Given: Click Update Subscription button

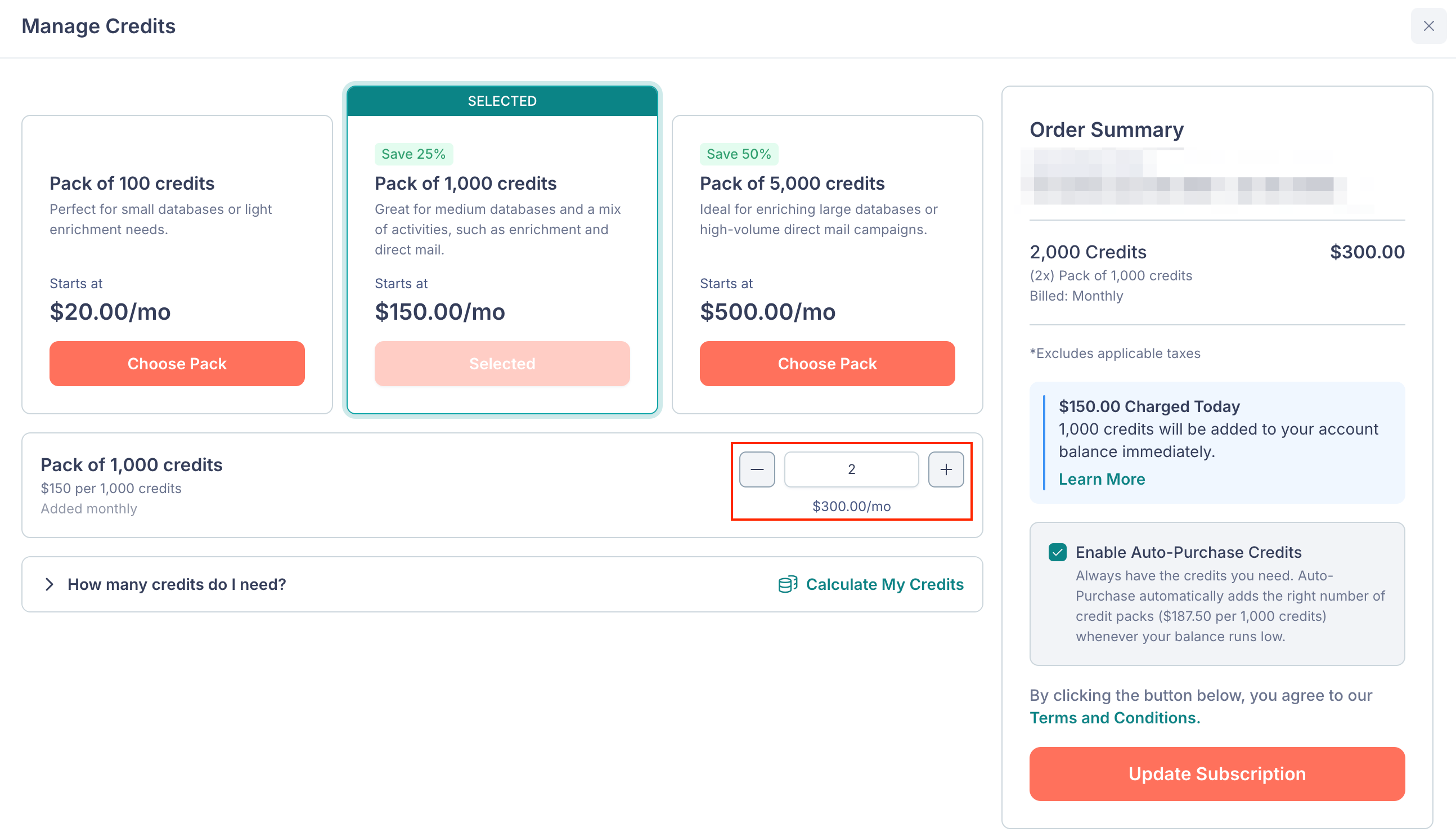Looking at the screenshot, I should 1217,773.
